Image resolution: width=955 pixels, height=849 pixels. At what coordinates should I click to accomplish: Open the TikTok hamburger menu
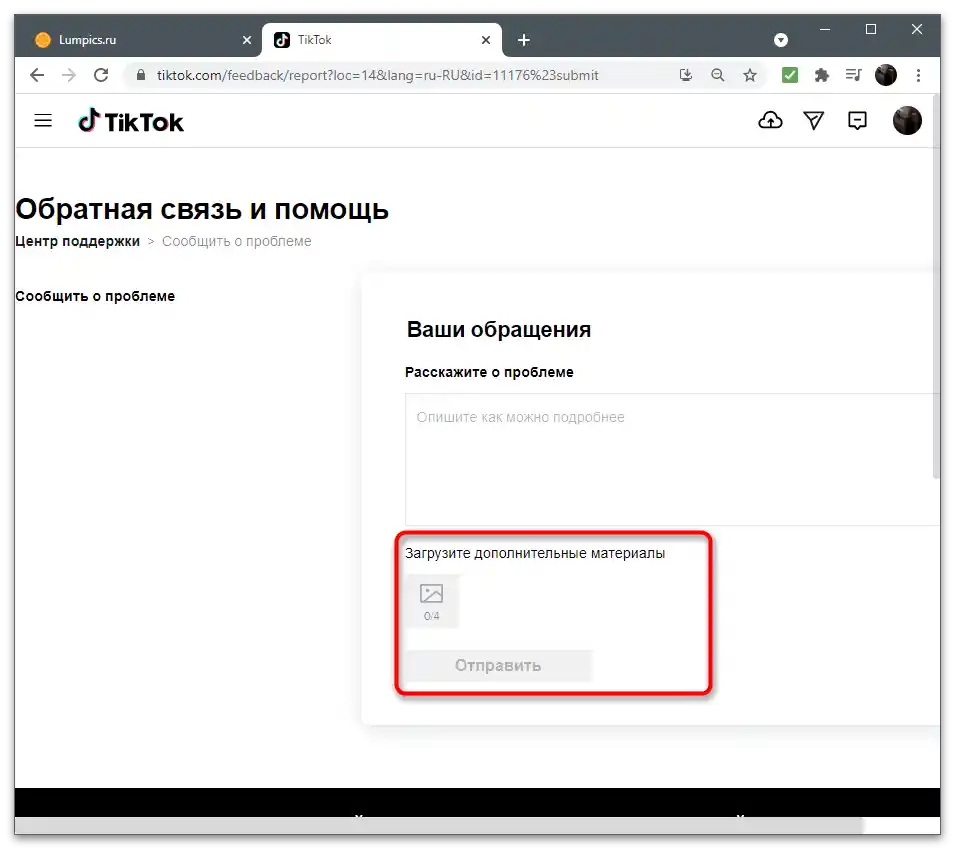tap(43, 121)
